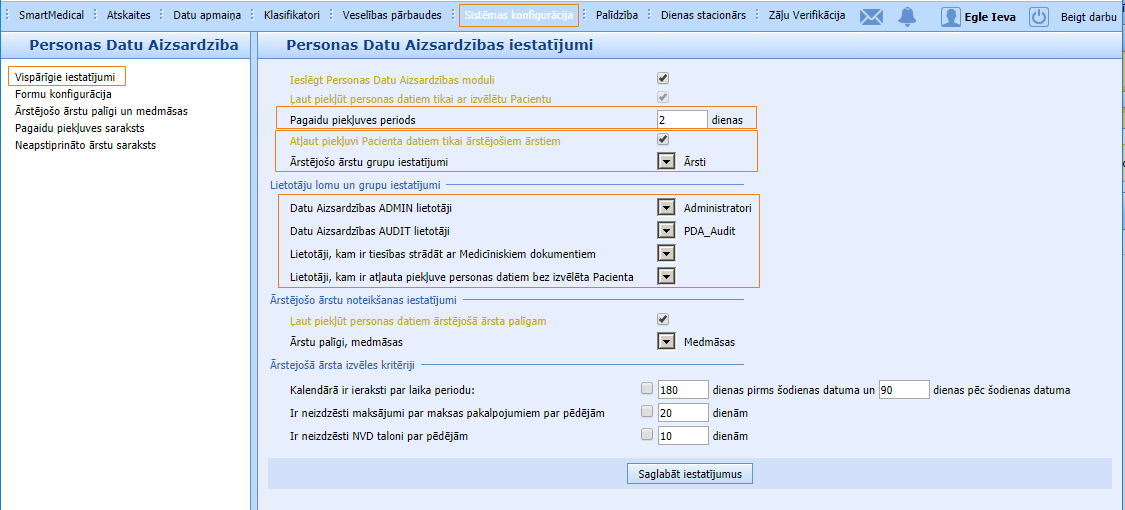This screenshot has height=510, width=1125.
Task: Open the Datu Aizsardzības AUDIT lietotāji dropdown
Action: pyautogui.click(x=666, y=230)
